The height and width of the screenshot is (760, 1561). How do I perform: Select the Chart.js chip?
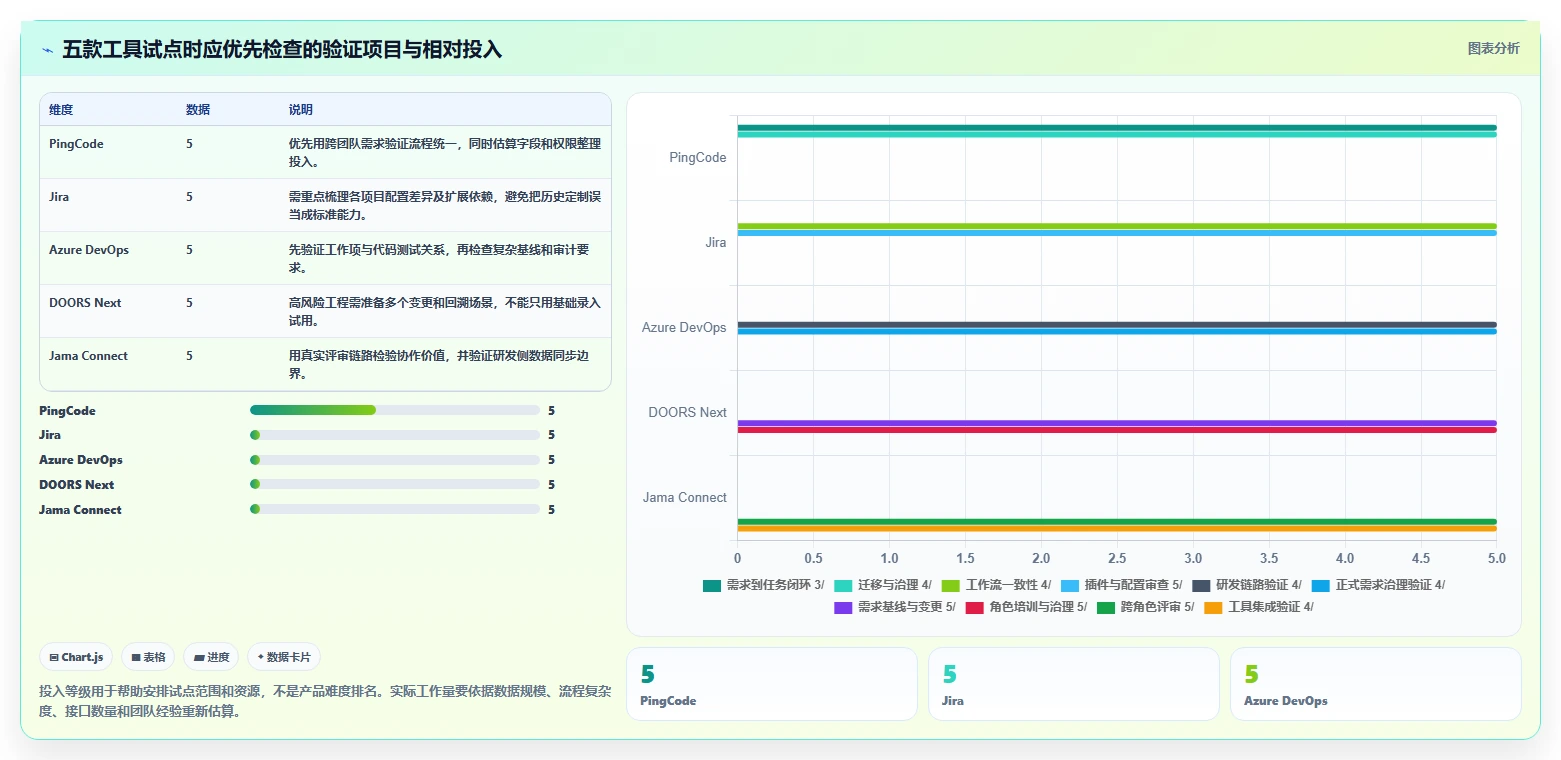coord(76,657)
